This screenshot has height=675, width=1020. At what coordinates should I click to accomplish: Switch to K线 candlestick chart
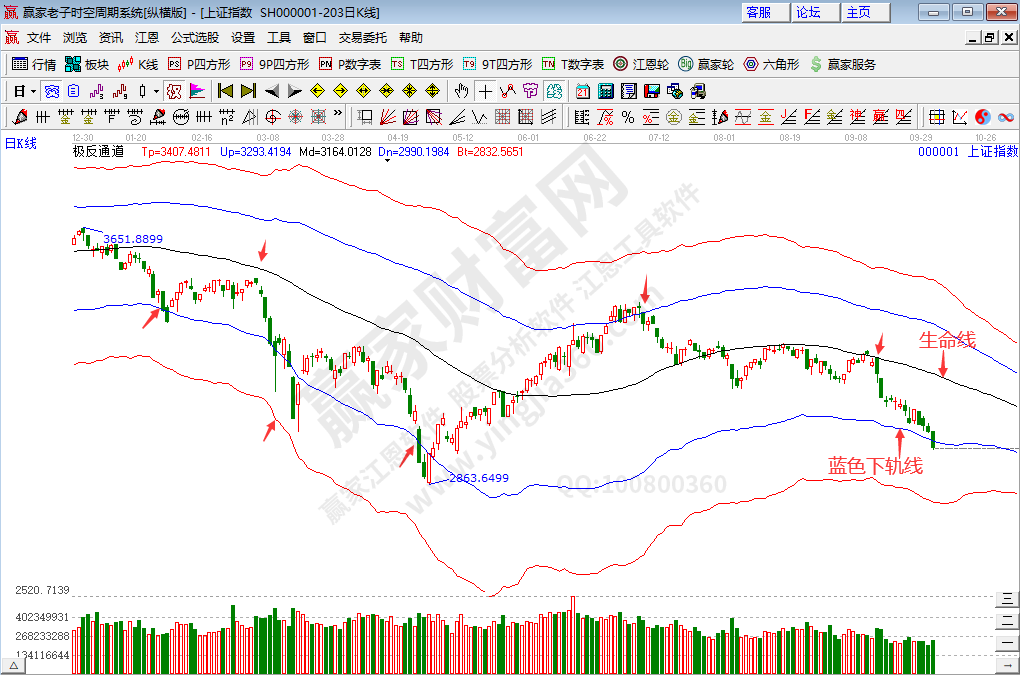click(x=138, y=64)
